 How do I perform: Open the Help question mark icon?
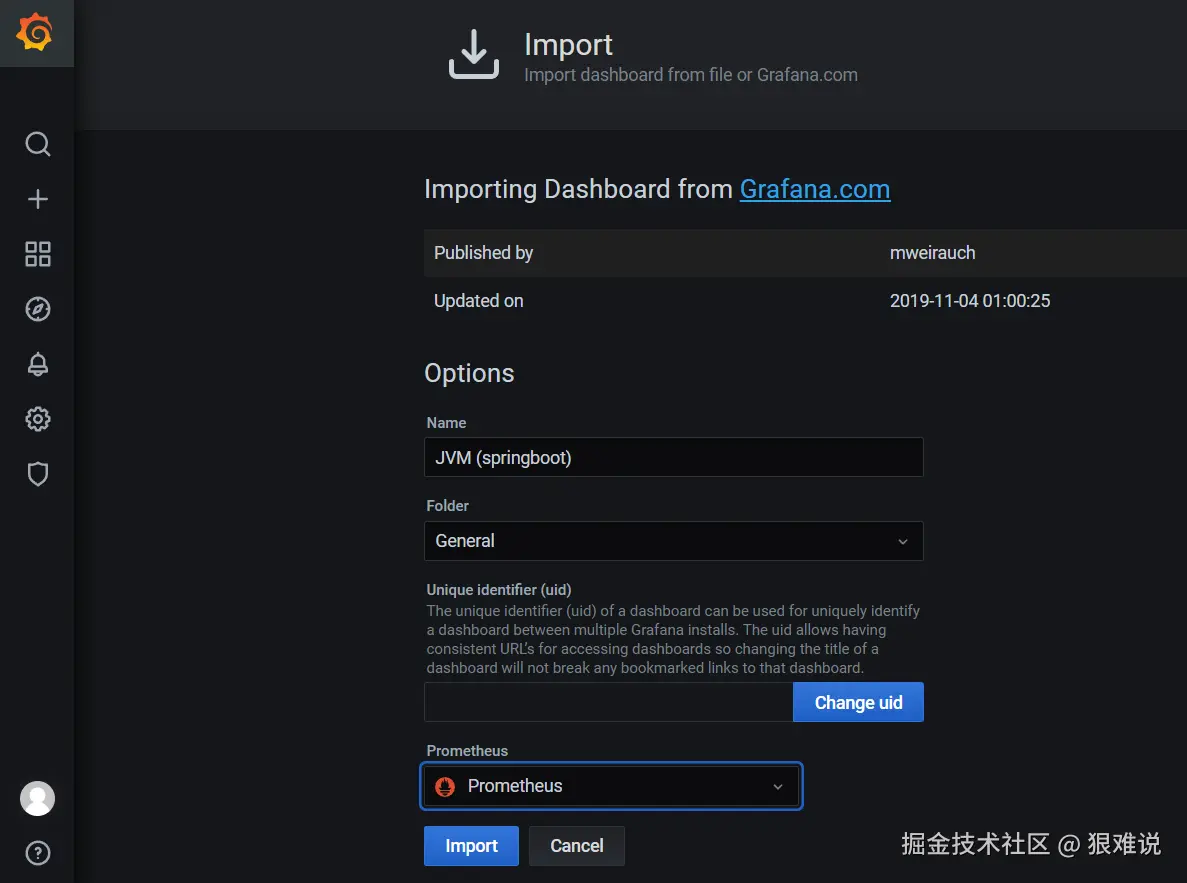click(38, 853)
